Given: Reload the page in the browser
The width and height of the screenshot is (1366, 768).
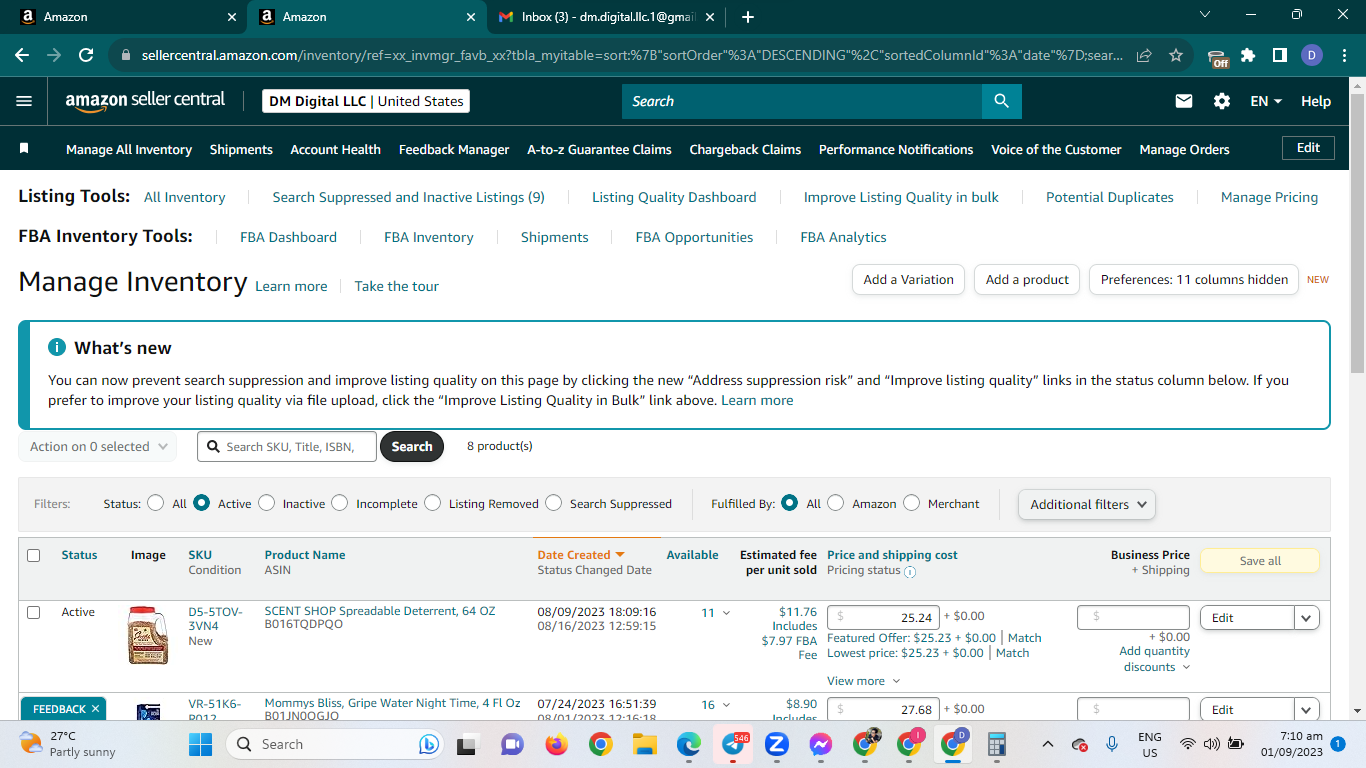Looking at the screenshot, I should pos(86,55).
